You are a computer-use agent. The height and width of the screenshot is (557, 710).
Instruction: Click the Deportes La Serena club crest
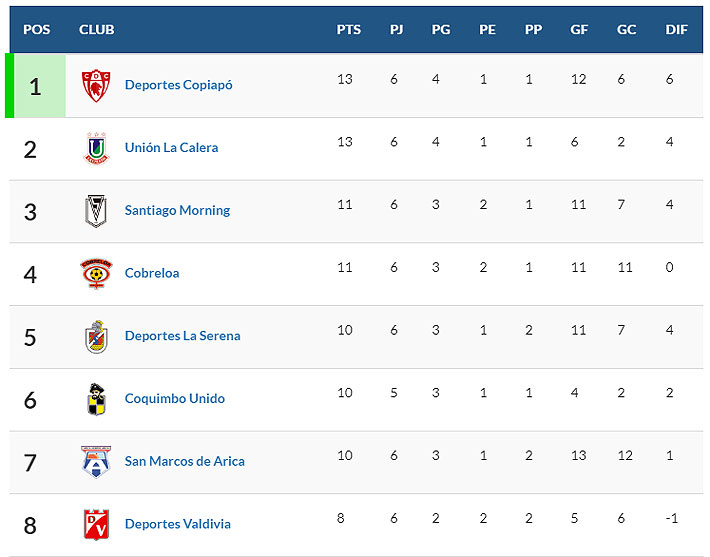pyautogui.click(x=96, y=336)
